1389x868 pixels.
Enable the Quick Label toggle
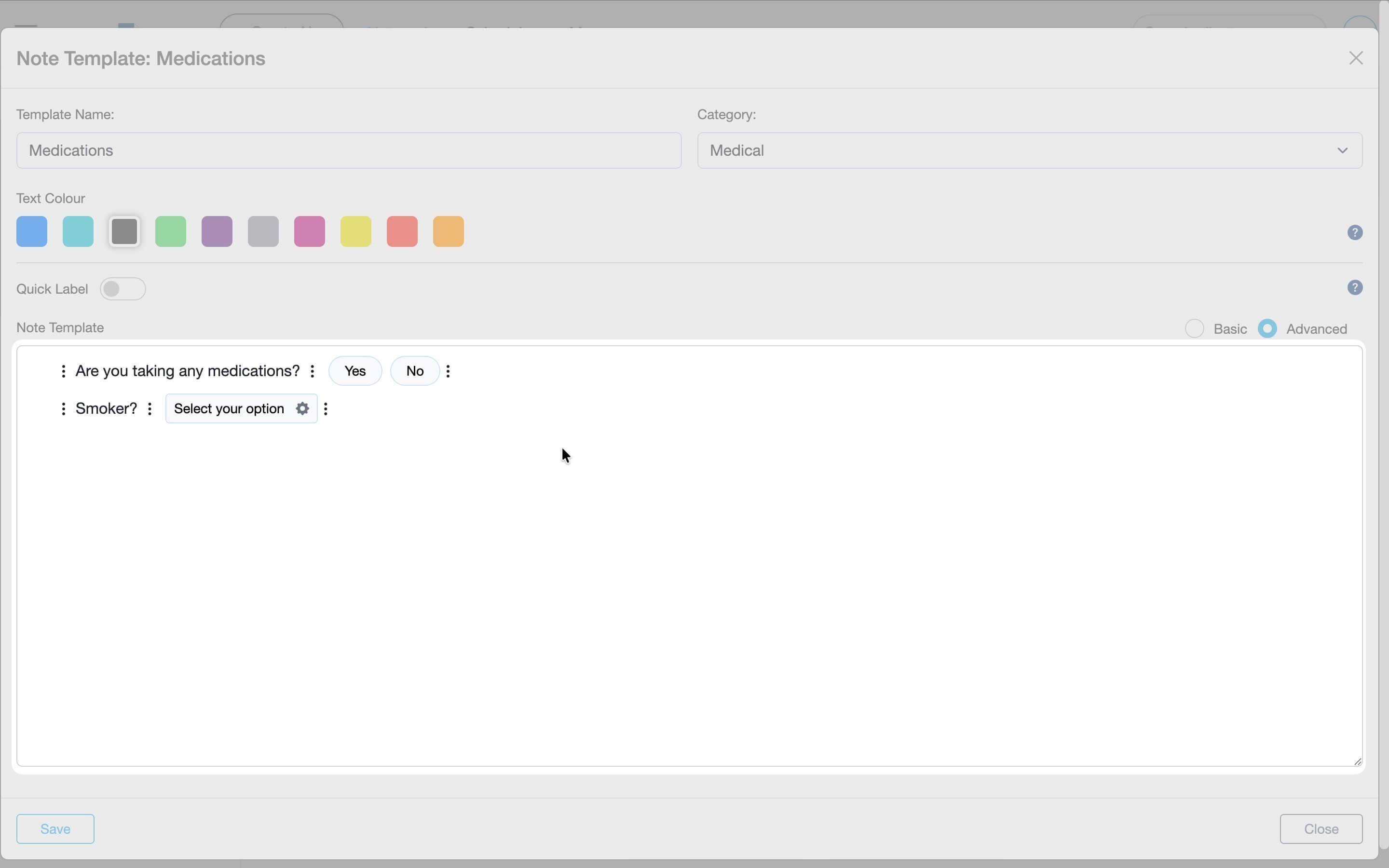tap(123, 288)
